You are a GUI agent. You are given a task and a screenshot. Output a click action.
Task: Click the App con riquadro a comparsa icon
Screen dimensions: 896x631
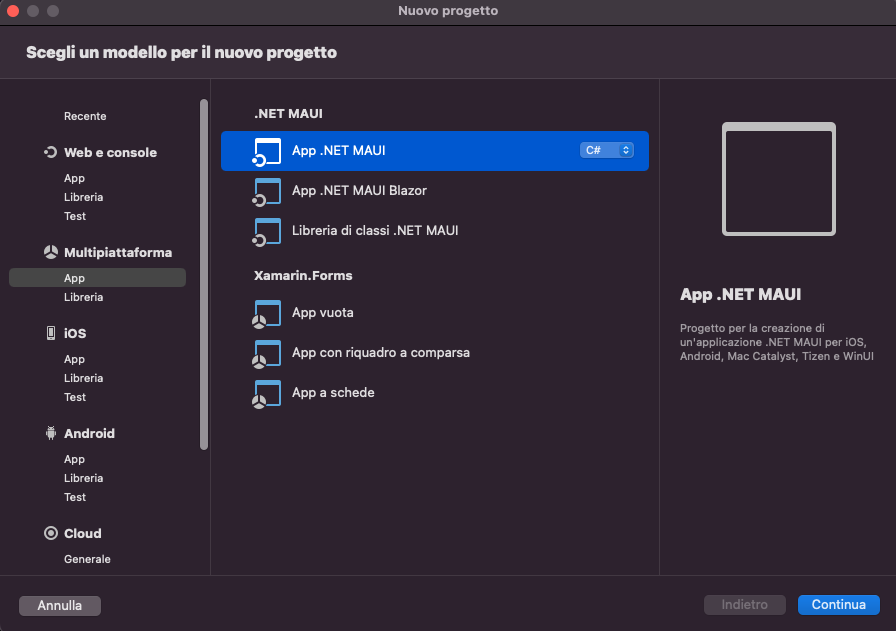coord(266,354)
